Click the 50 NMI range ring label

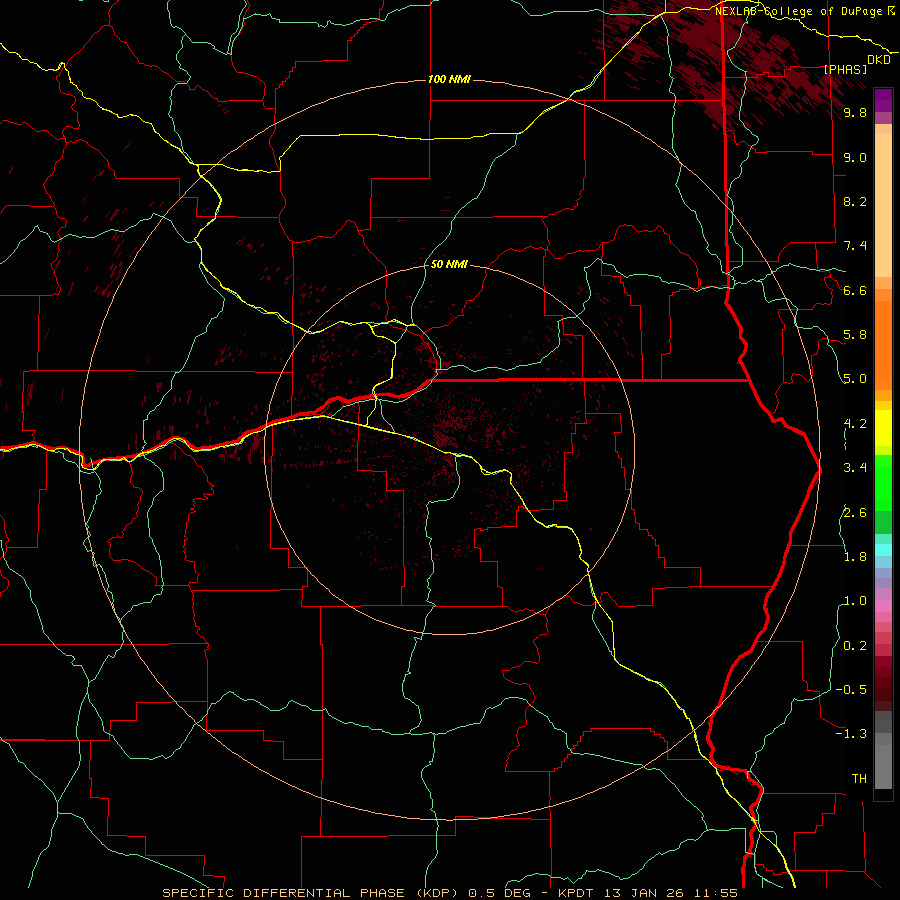[x=449, y=264]
